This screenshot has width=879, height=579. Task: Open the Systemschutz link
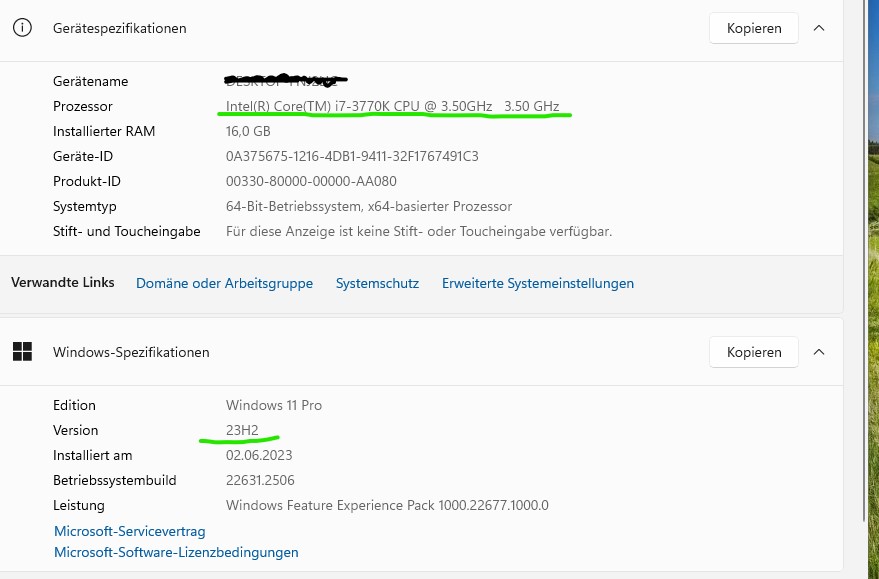click(x=377, y=283)
